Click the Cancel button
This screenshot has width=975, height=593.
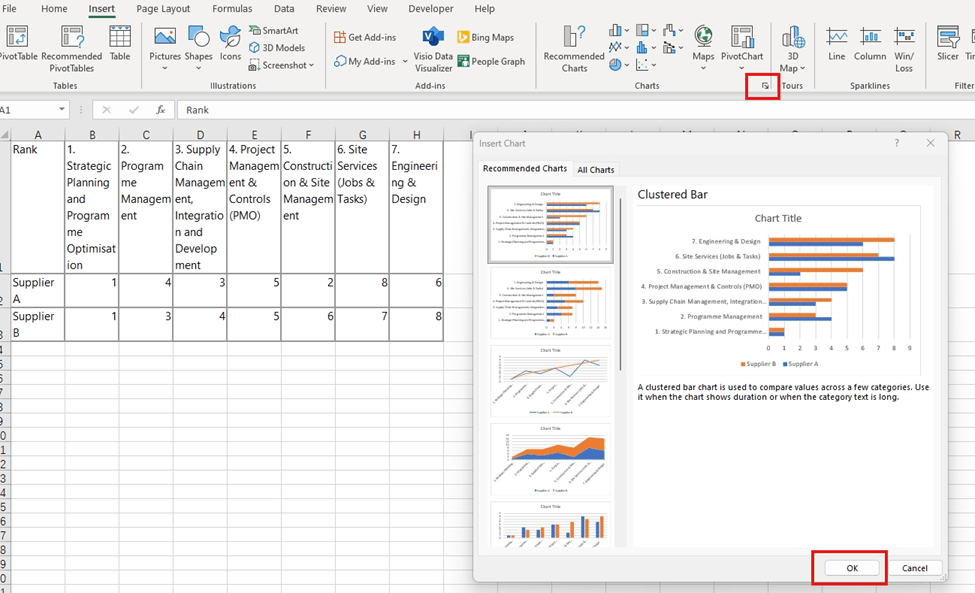[915, 567]
